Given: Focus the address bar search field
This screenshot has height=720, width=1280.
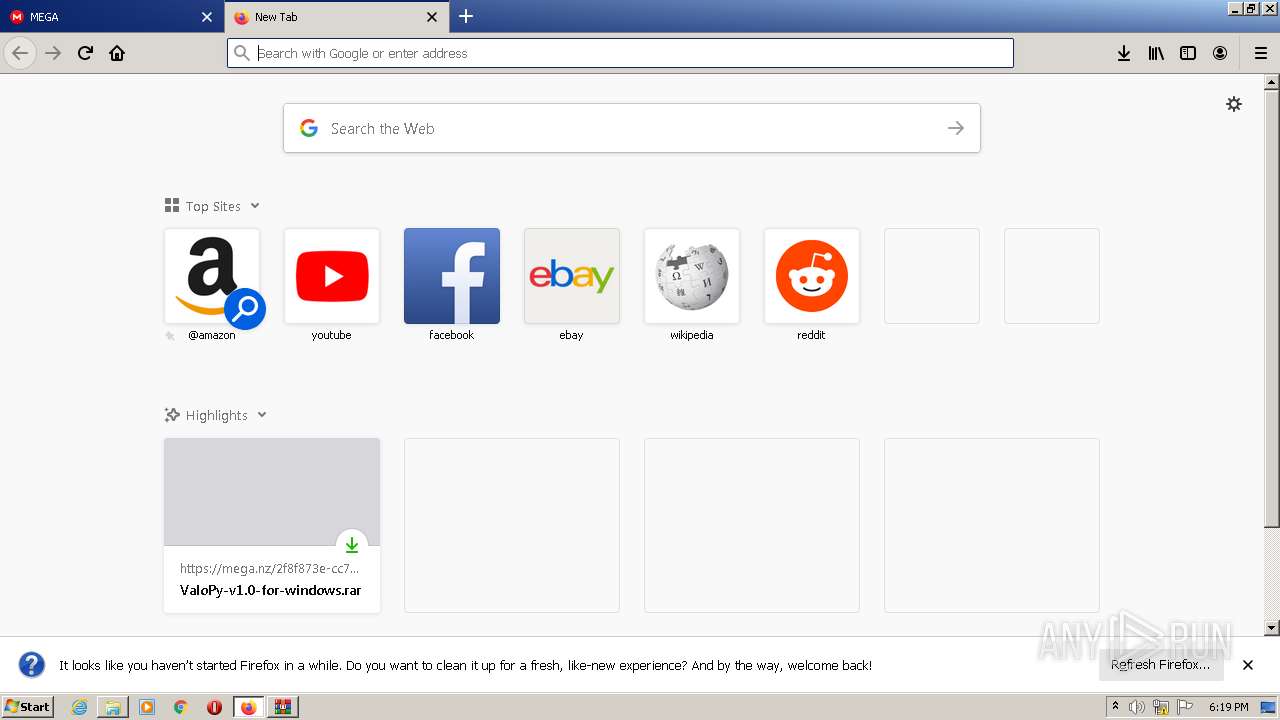Looking at the screenshot, I should click(x=620, y=53).
